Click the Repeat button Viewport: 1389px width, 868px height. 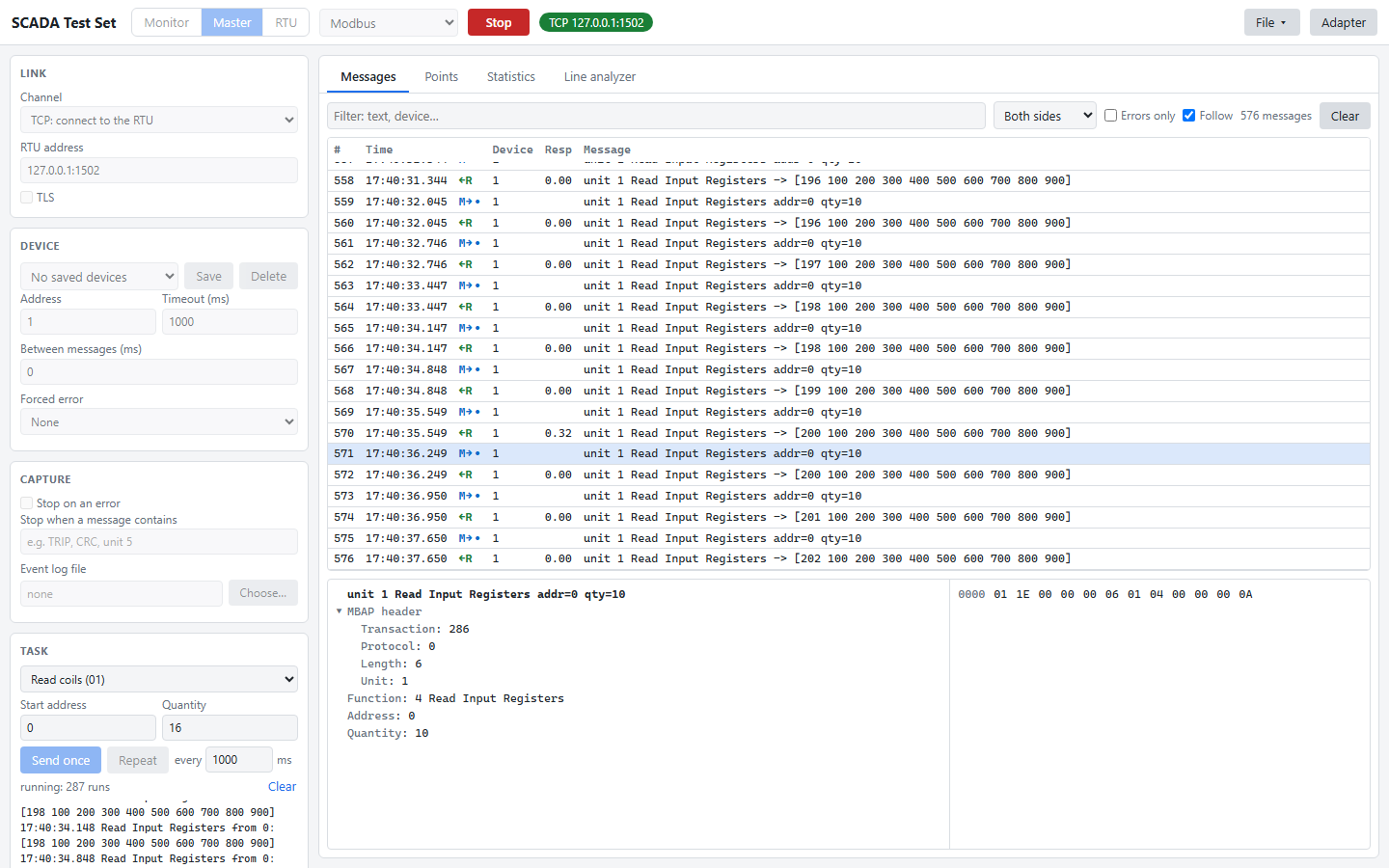[138, 760]
